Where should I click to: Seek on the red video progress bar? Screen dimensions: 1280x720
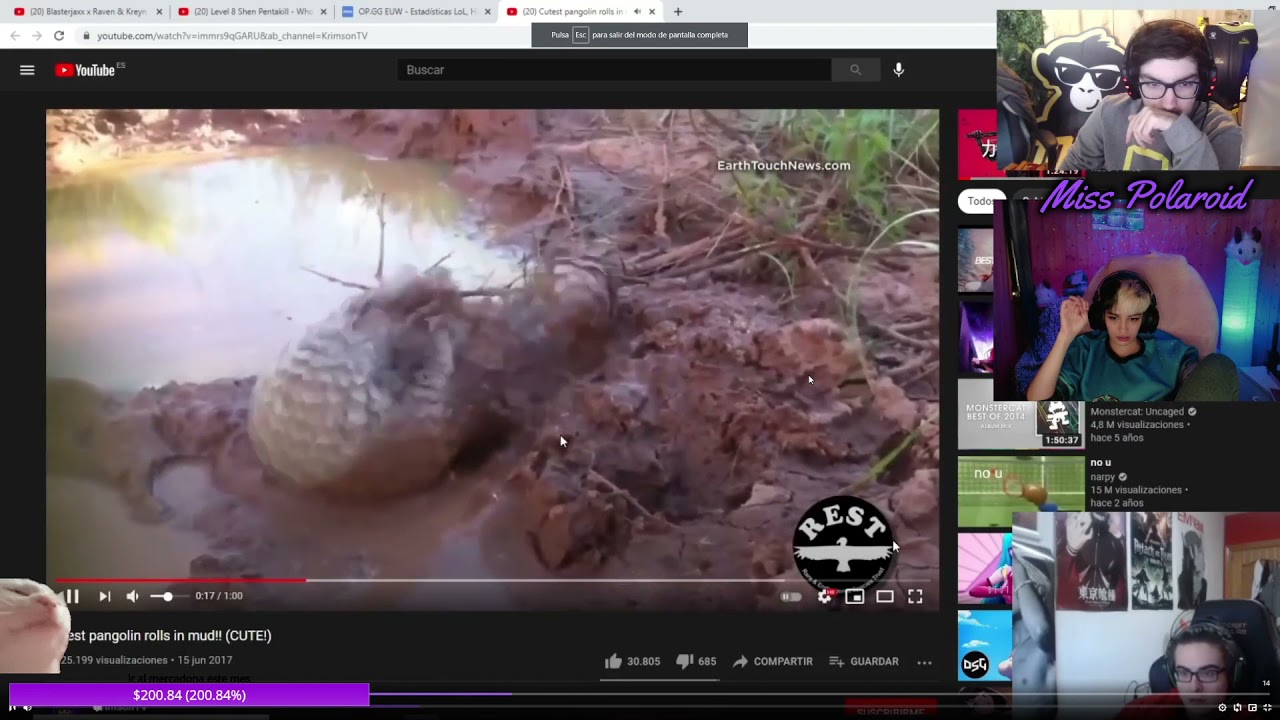[x=180, y=580]
